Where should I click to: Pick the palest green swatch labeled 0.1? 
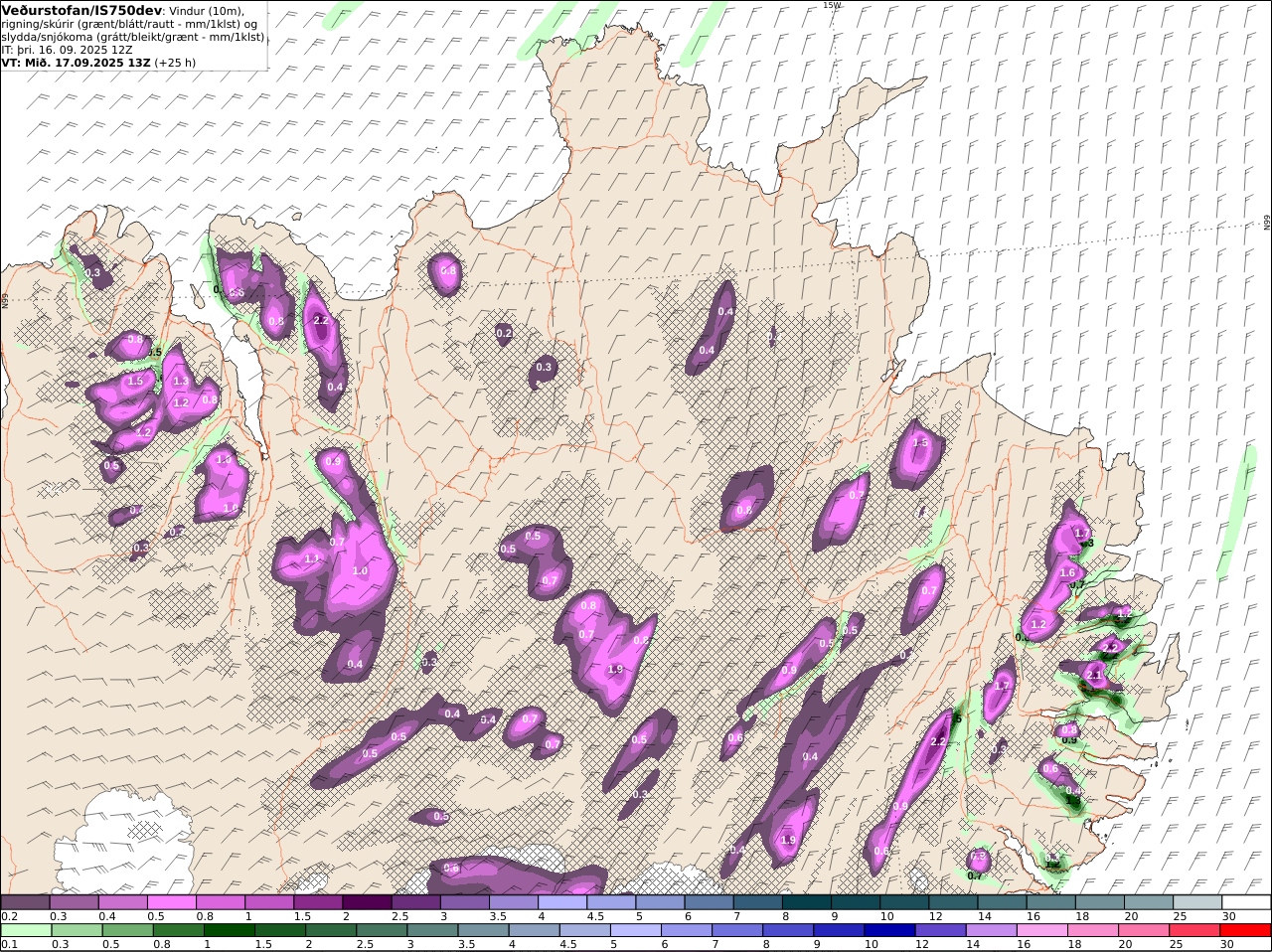(25, 930)
